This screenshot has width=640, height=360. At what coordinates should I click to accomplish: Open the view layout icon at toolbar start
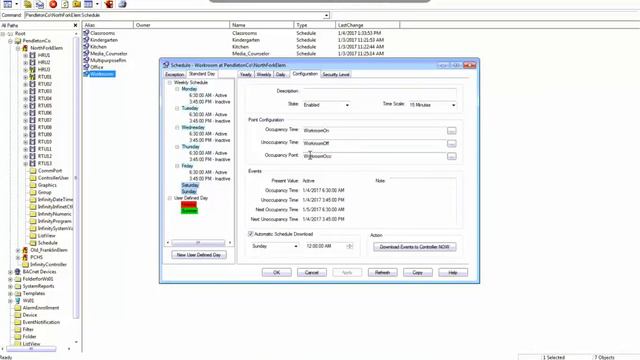8,4
